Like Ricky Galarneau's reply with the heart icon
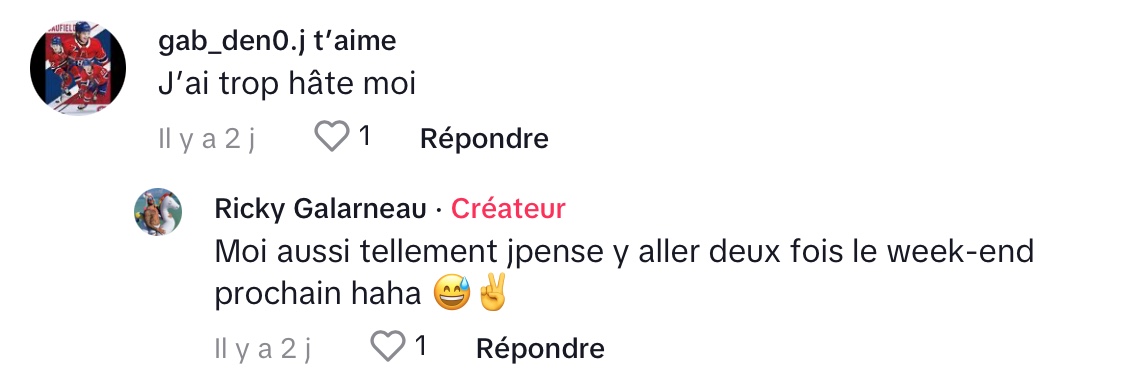This screenshot has height=390, width=1130. tap(388, 347)
